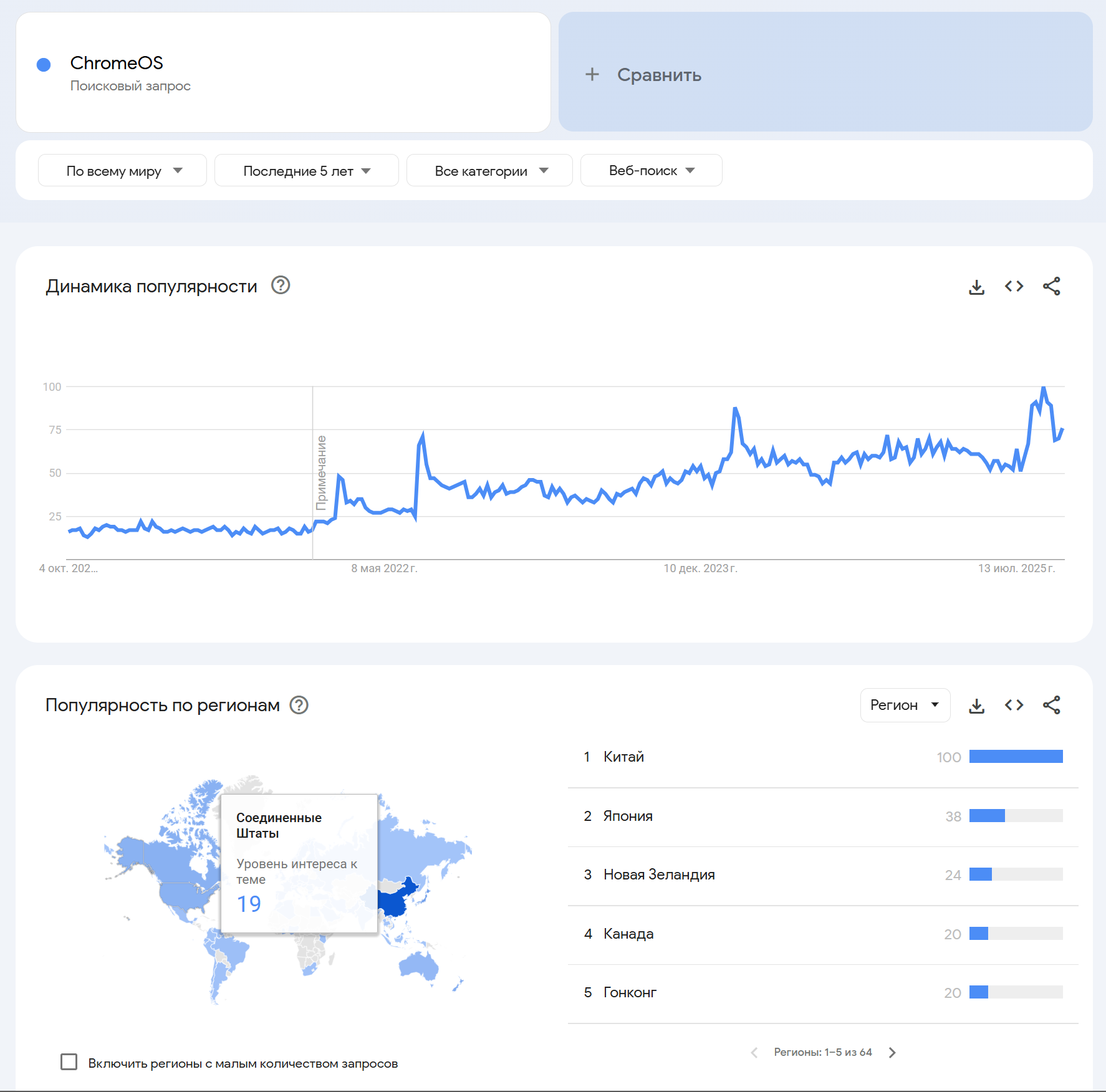Open the Все категории dropdown
The width and height of the screenshot is (1106, 1092).
point(489,171)
